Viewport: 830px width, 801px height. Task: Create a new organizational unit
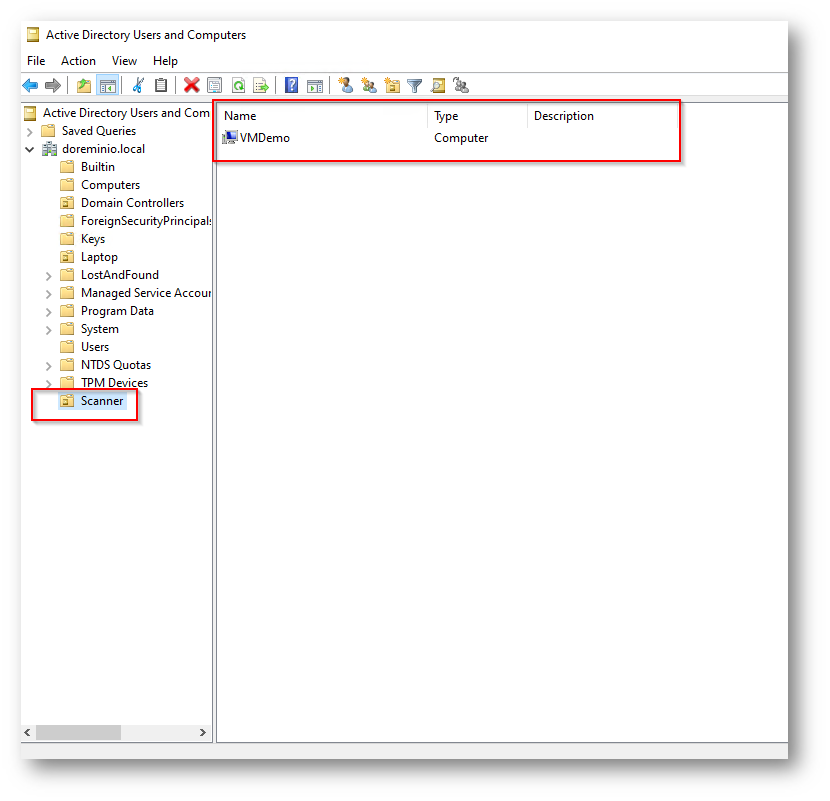click(x=392, y=85)
